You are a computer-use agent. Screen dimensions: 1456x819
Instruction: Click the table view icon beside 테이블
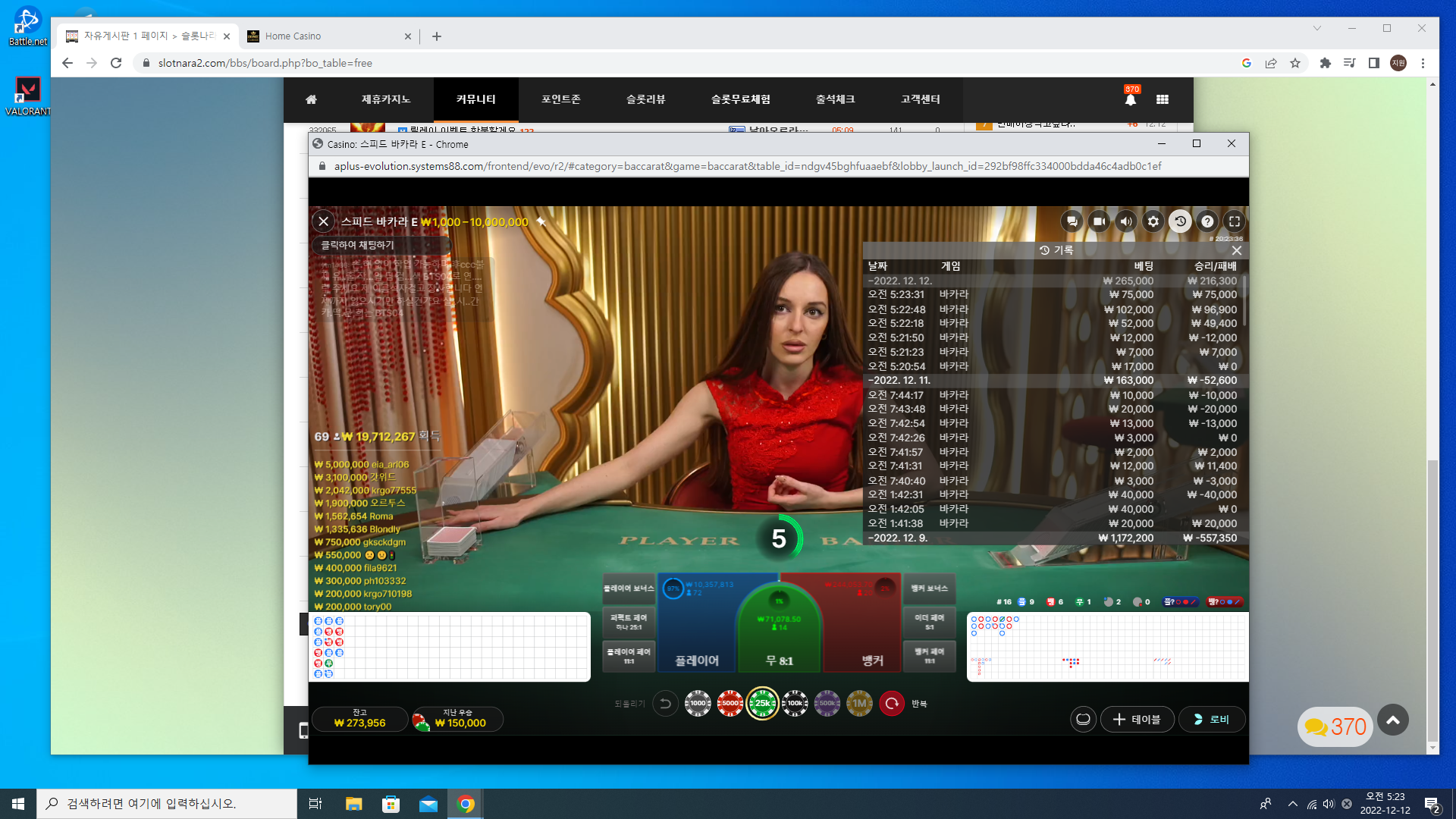click(1083, 719)
